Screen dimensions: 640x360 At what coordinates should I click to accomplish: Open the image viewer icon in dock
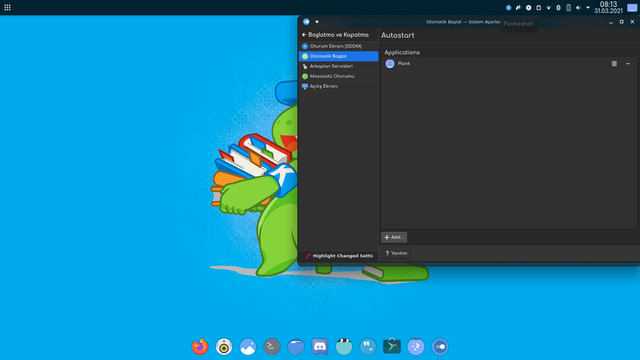tap(248, 347)
